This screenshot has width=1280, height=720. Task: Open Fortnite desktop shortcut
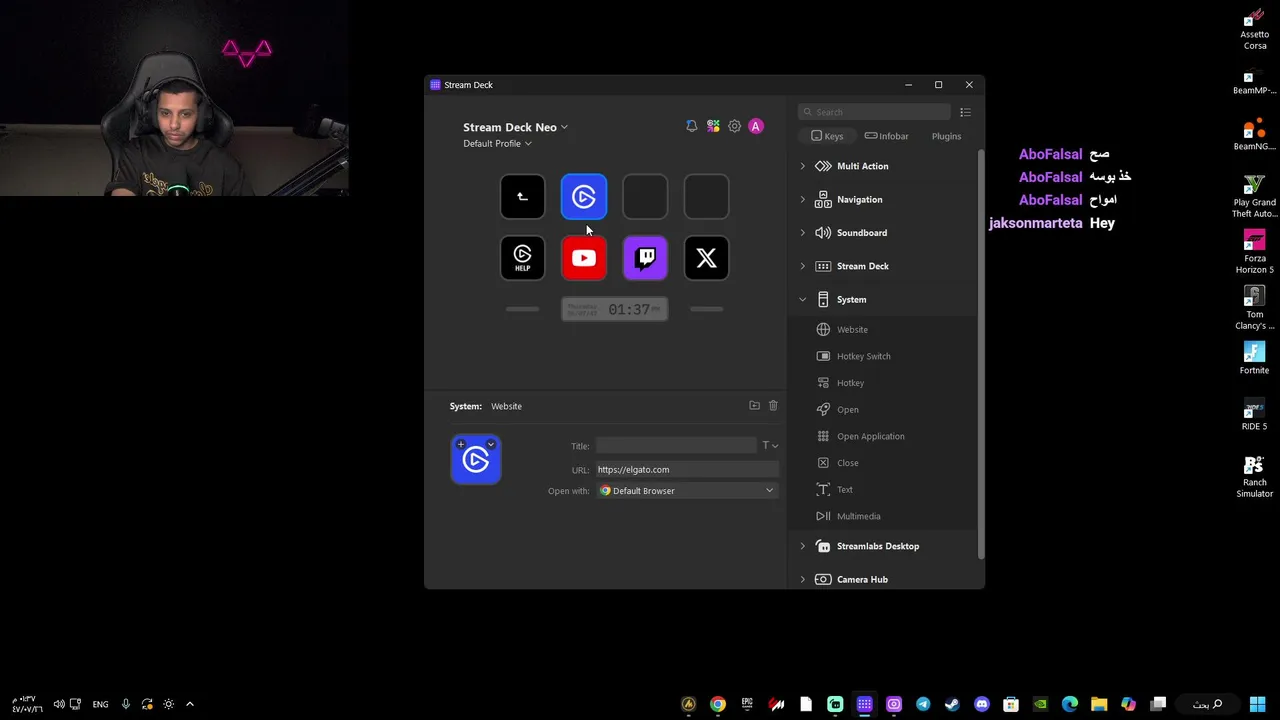click(x=1255, y=358)
